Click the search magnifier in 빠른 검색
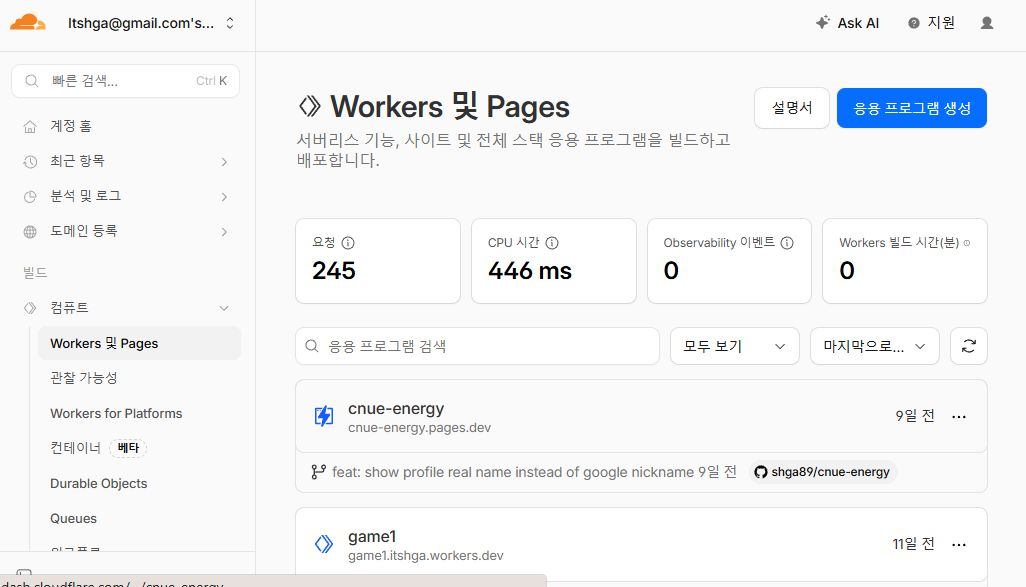The height and width of the screenshot is (587, 1026). (x=31, y=81)
